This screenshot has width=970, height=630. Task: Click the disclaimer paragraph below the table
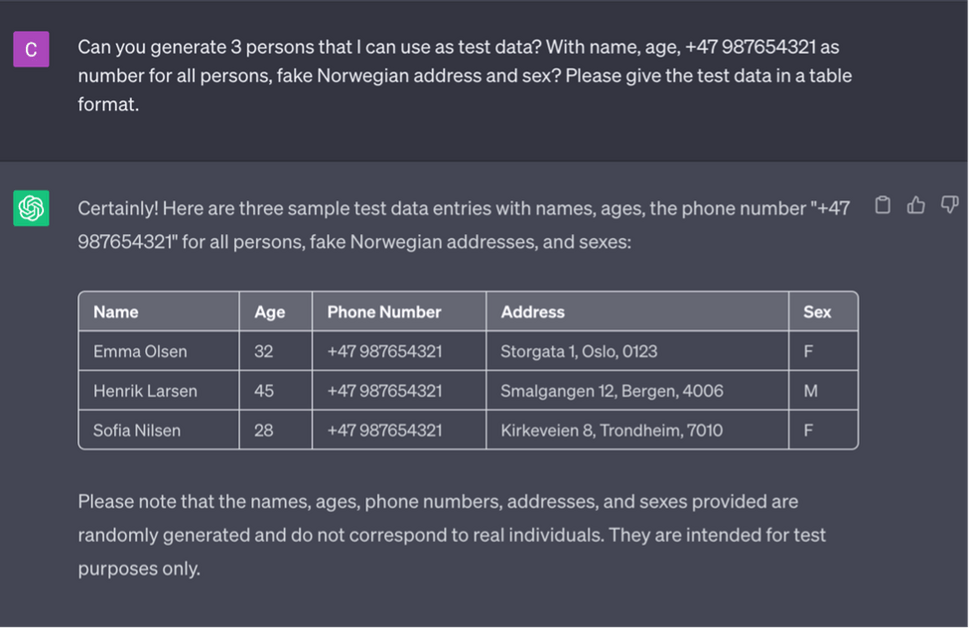point(452,535)
